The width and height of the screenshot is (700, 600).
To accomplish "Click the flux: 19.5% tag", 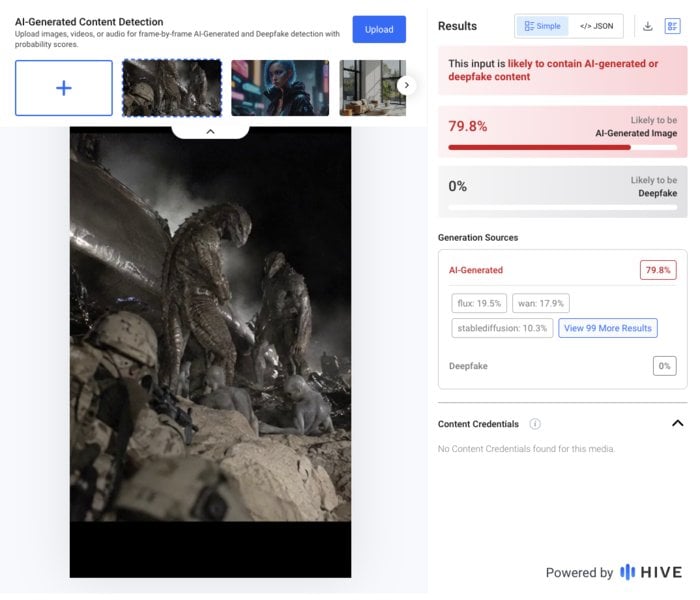I will pos(479,304).
